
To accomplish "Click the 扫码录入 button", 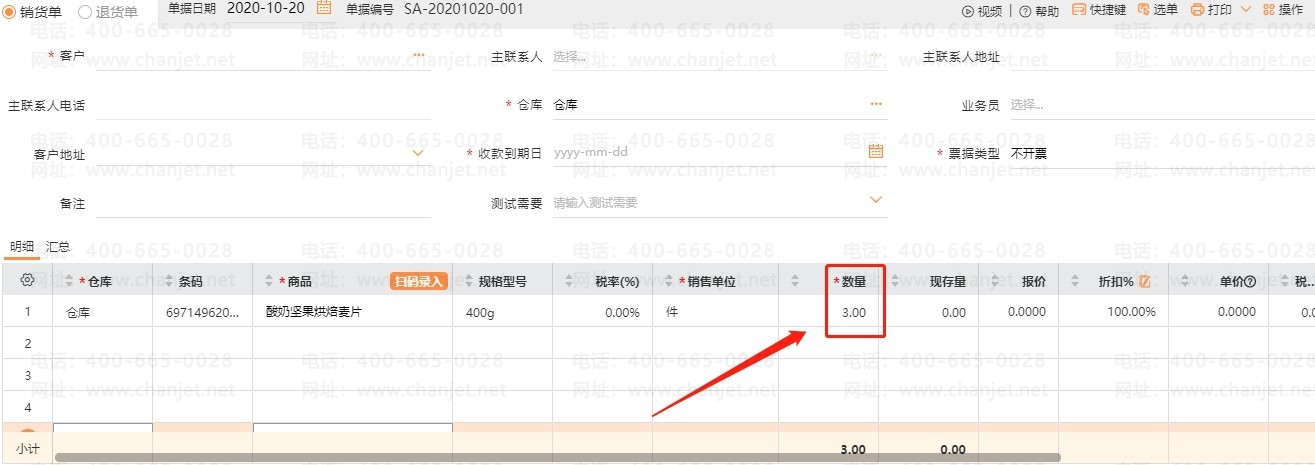I will coord(418,282).
